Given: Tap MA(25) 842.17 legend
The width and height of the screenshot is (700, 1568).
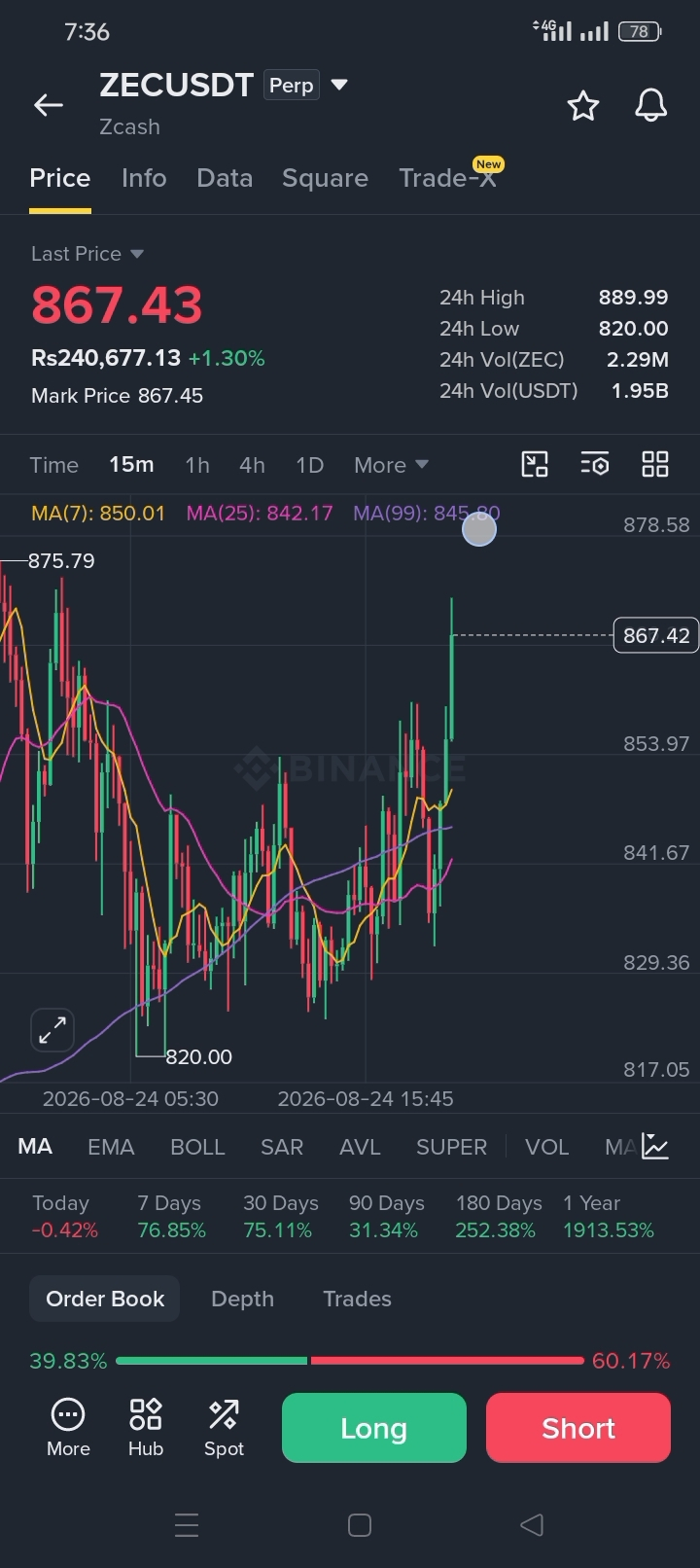Looking at the screenshot, I should click(260, 513).
